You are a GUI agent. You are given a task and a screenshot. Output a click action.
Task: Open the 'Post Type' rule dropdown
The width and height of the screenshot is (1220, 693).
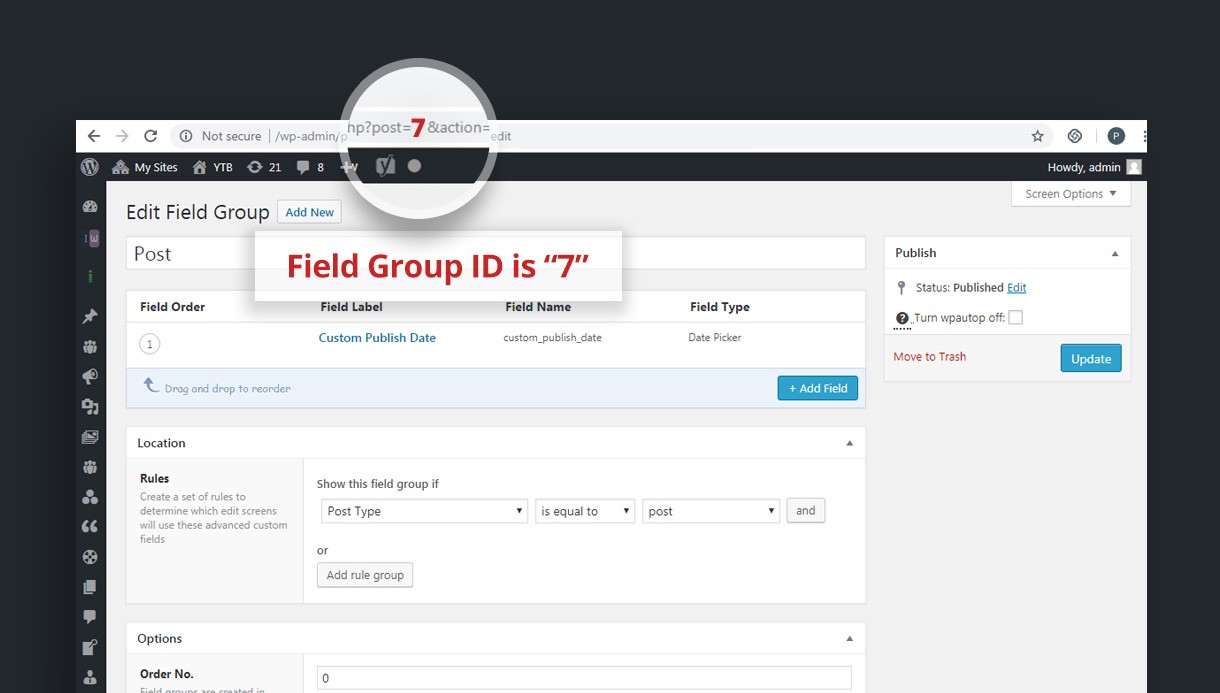tap(425, 511)
